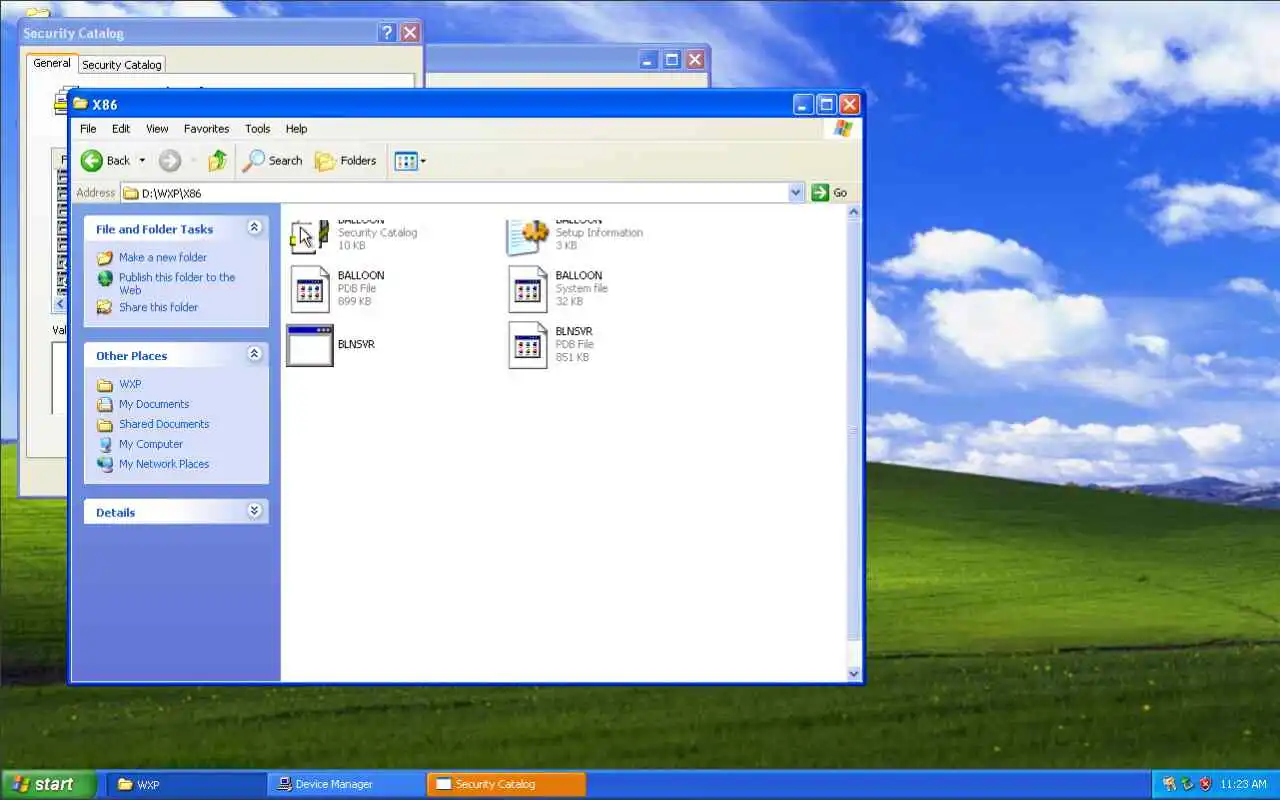Open the Favorites menu
Screen dimensions: 1280x800
(206, 128)
